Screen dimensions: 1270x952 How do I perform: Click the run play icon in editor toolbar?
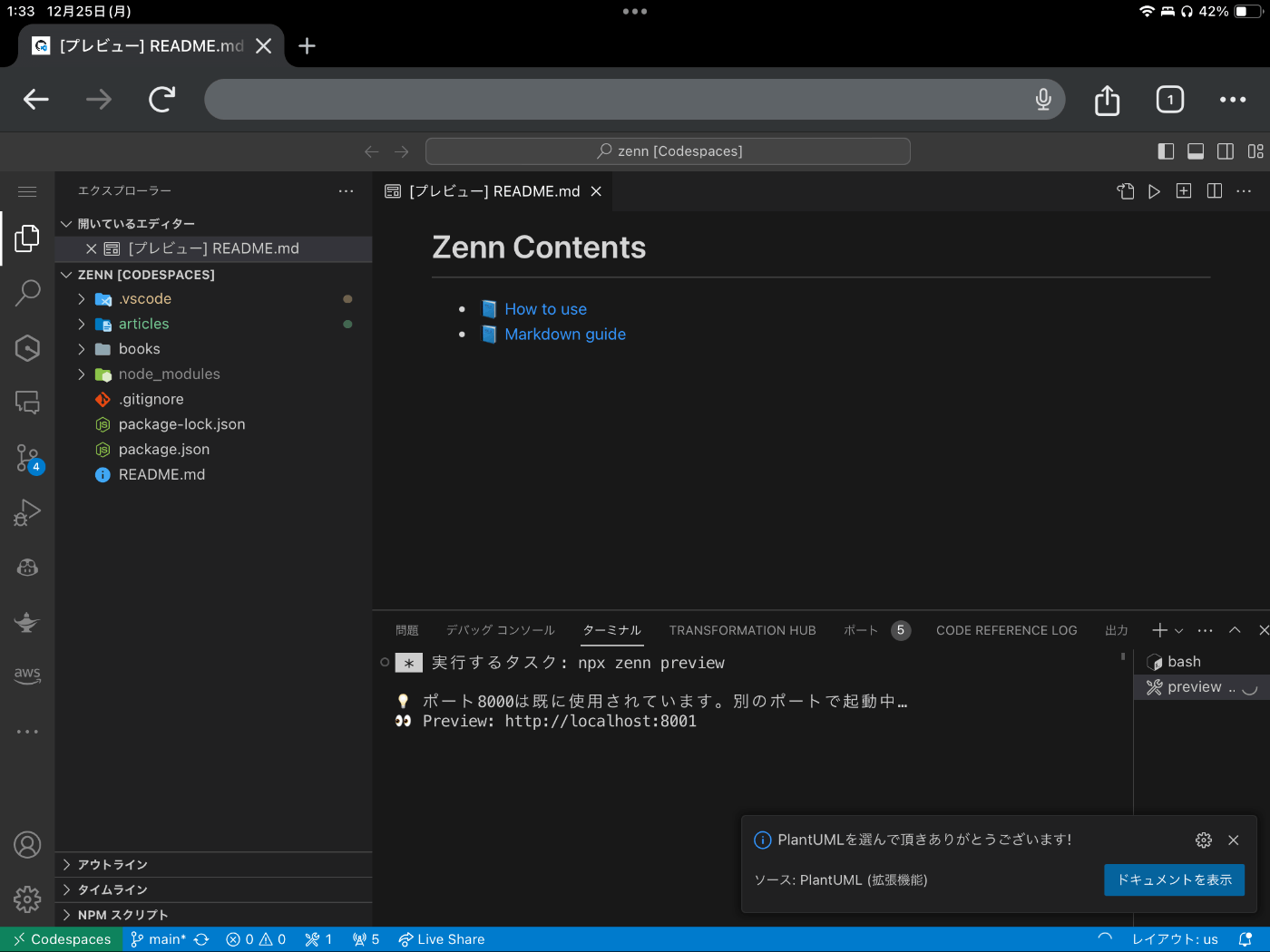[1154, 191]
